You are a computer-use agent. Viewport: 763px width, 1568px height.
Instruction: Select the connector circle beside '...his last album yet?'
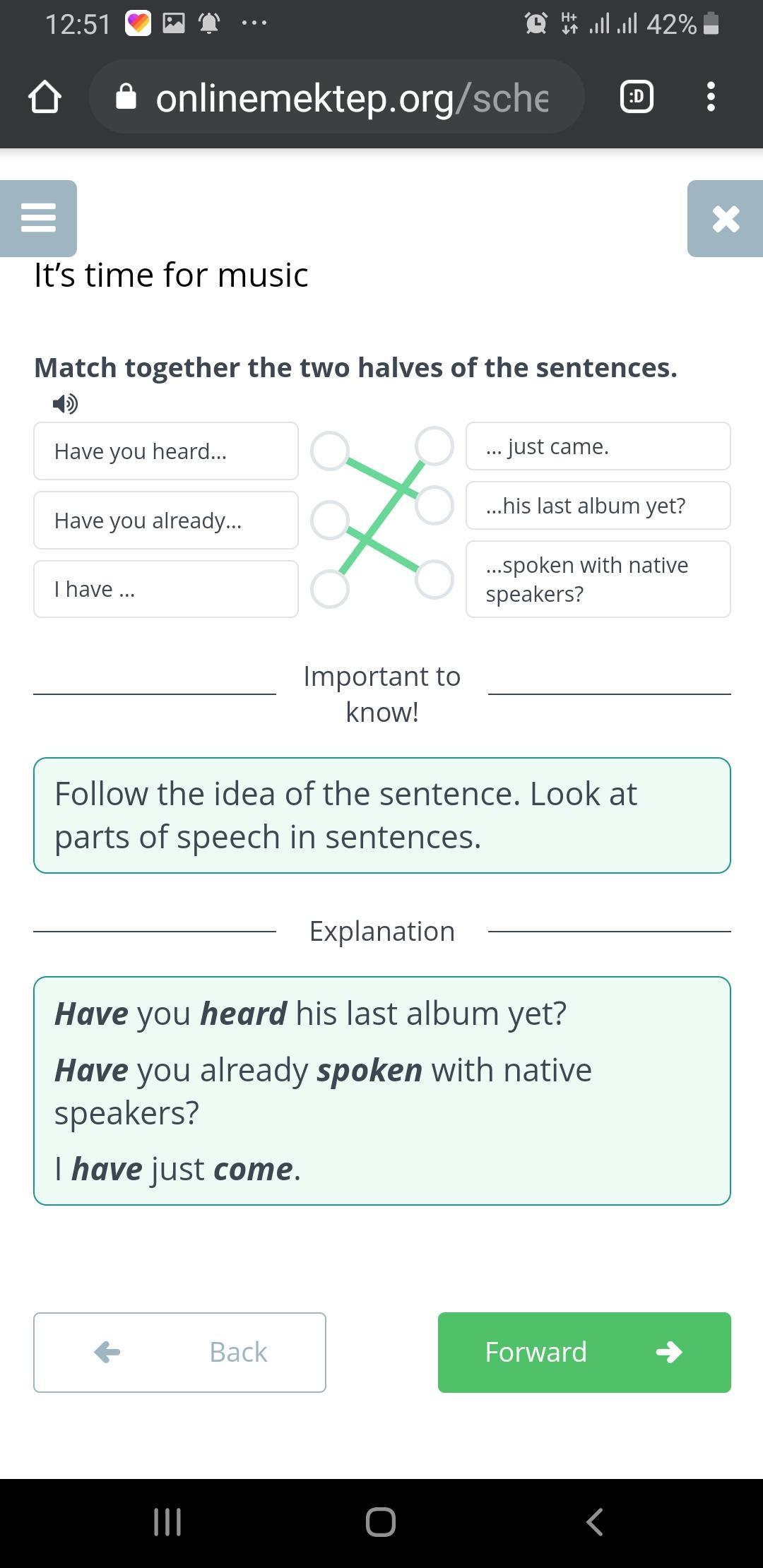(x=434, y=505)
